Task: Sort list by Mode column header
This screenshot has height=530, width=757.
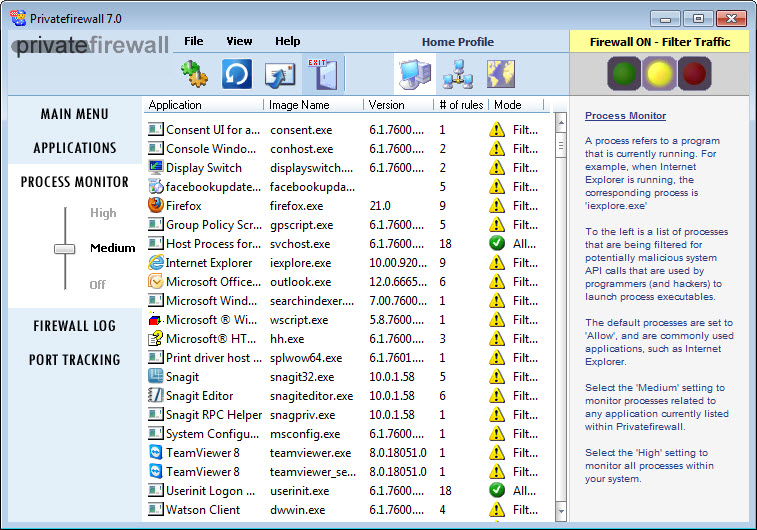Action: click(x=515, y=105)
